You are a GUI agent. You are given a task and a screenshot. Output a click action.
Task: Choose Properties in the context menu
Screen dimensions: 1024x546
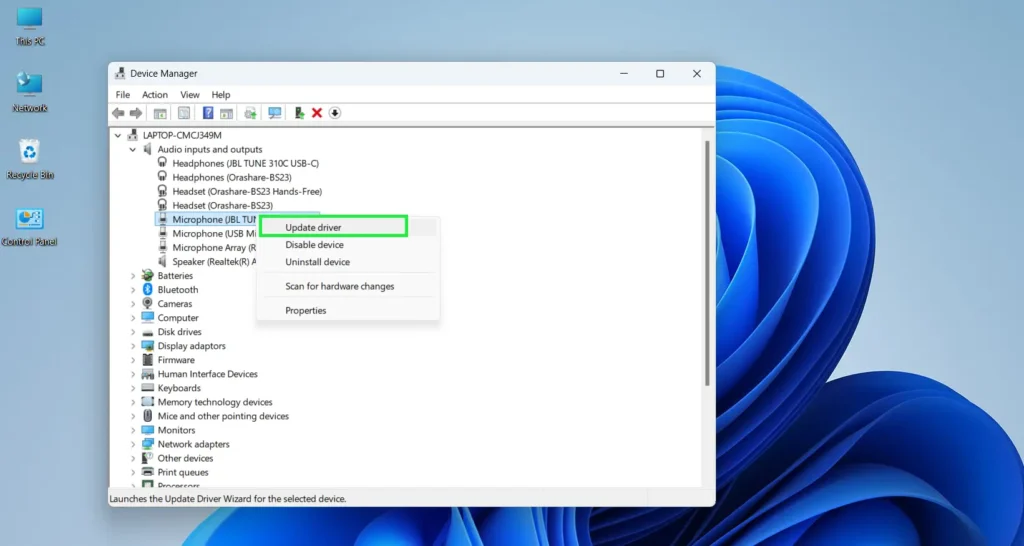tap(349, 310)
